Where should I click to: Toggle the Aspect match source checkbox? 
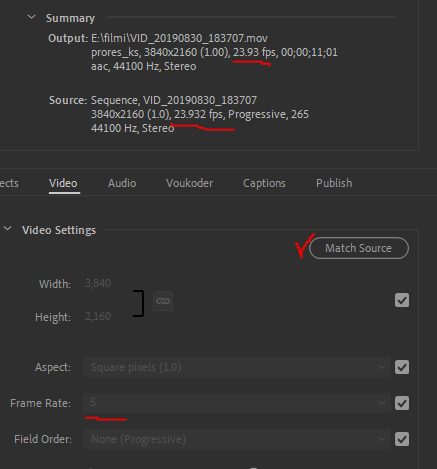(402, 367)
